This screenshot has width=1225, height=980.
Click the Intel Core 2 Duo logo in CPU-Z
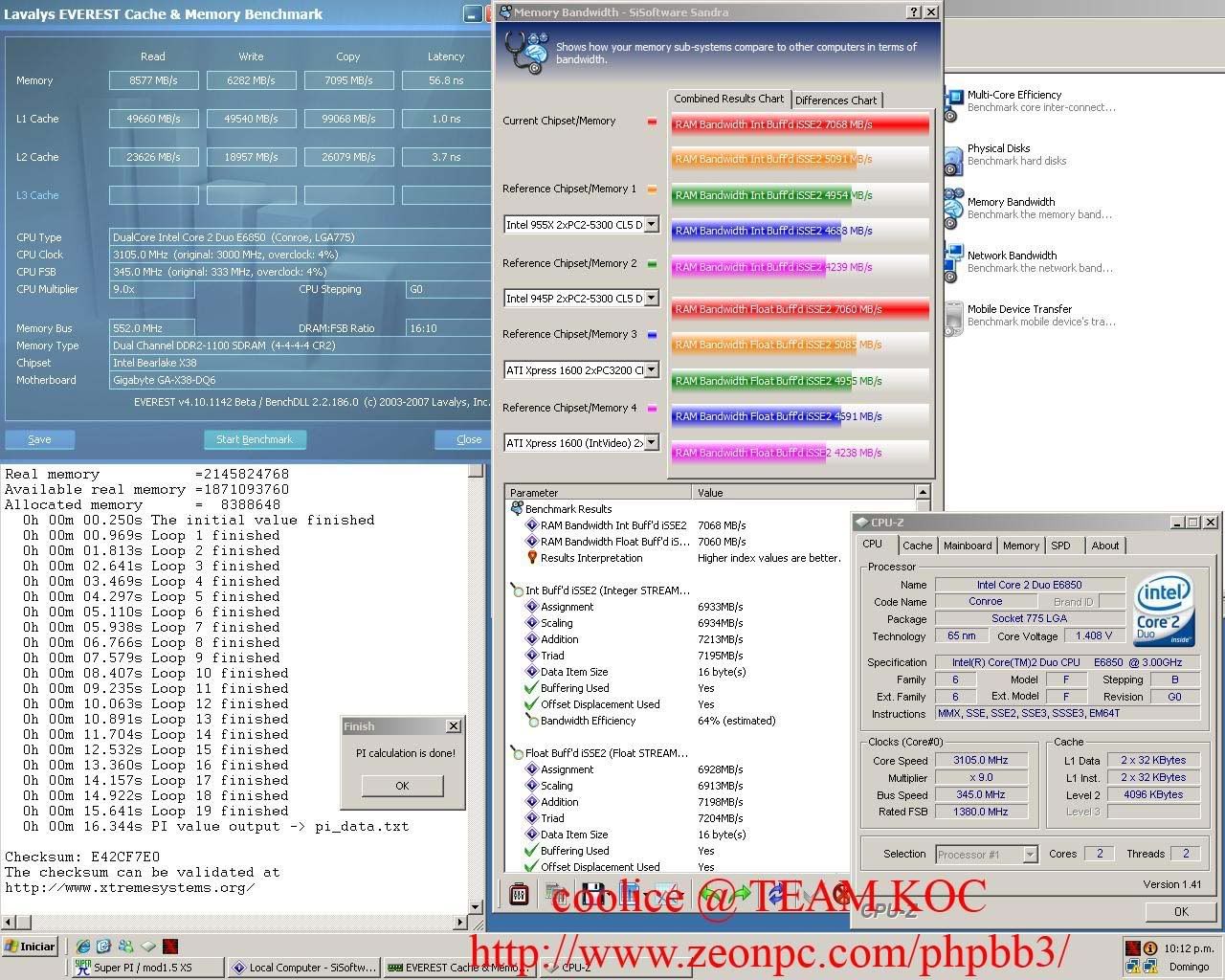pyautogui.click(x=1163, y=611)
